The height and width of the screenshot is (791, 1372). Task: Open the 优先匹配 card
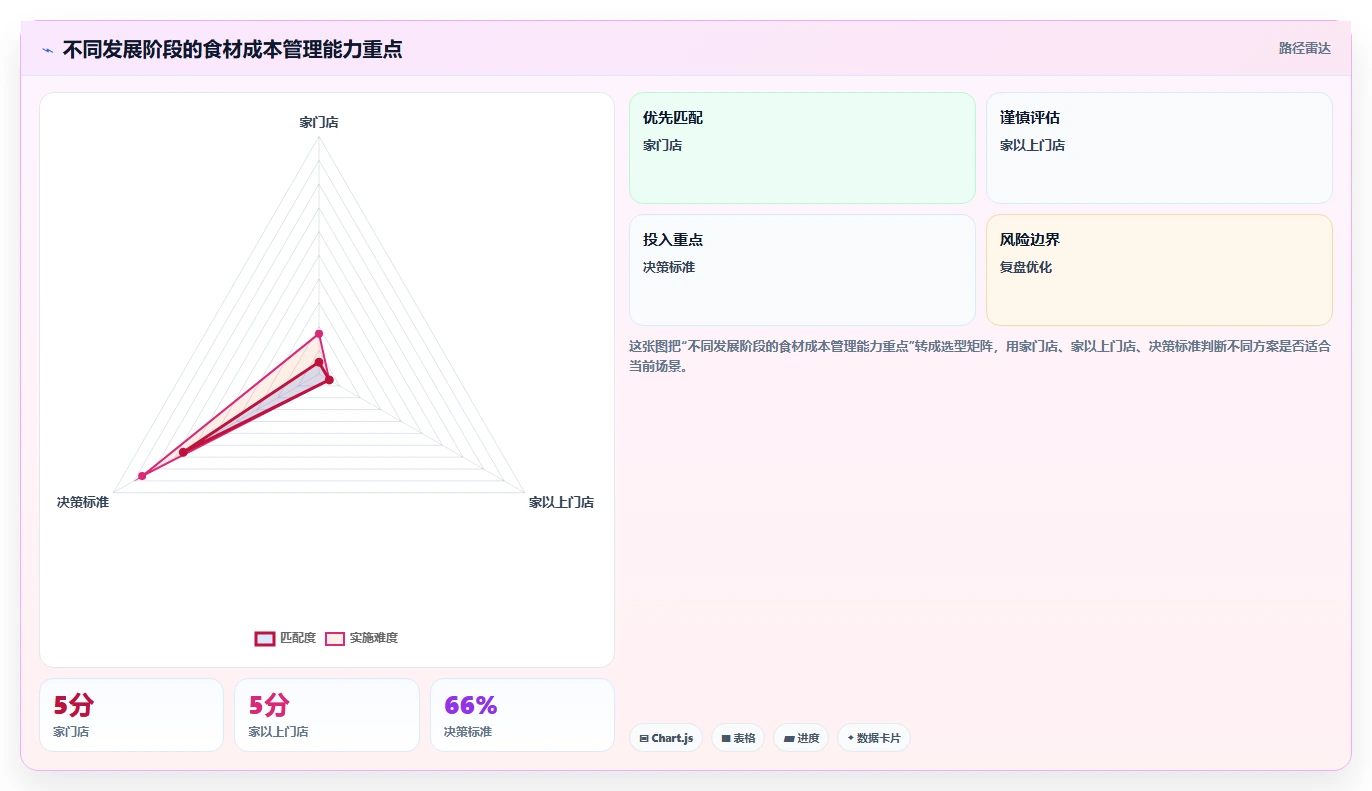click(802, 148)
